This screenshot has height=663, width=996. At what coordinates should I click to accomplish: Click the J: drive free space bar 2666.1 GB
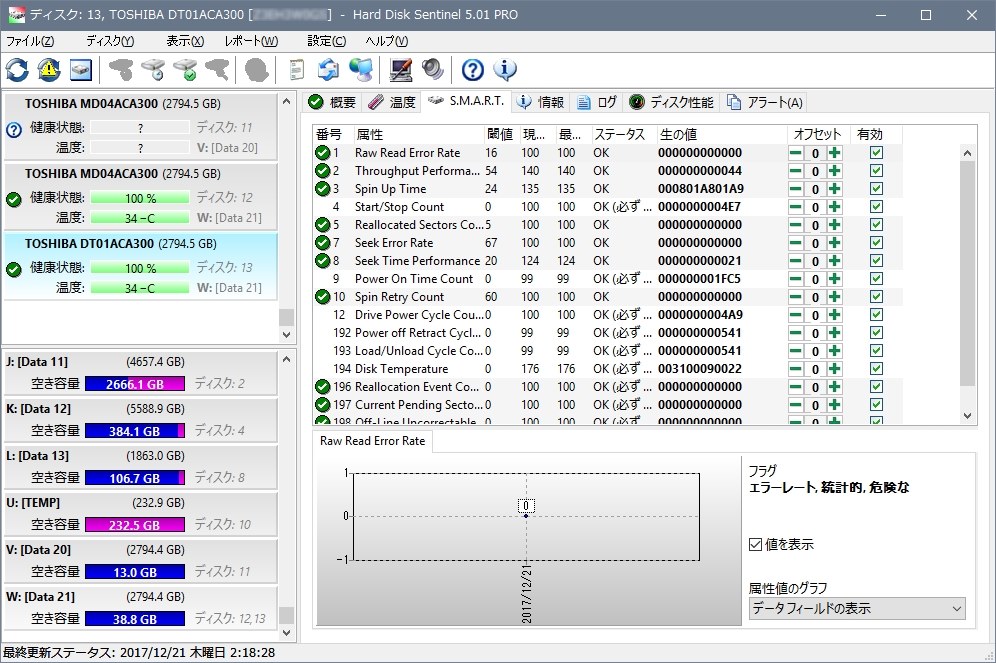click(135, 384)
